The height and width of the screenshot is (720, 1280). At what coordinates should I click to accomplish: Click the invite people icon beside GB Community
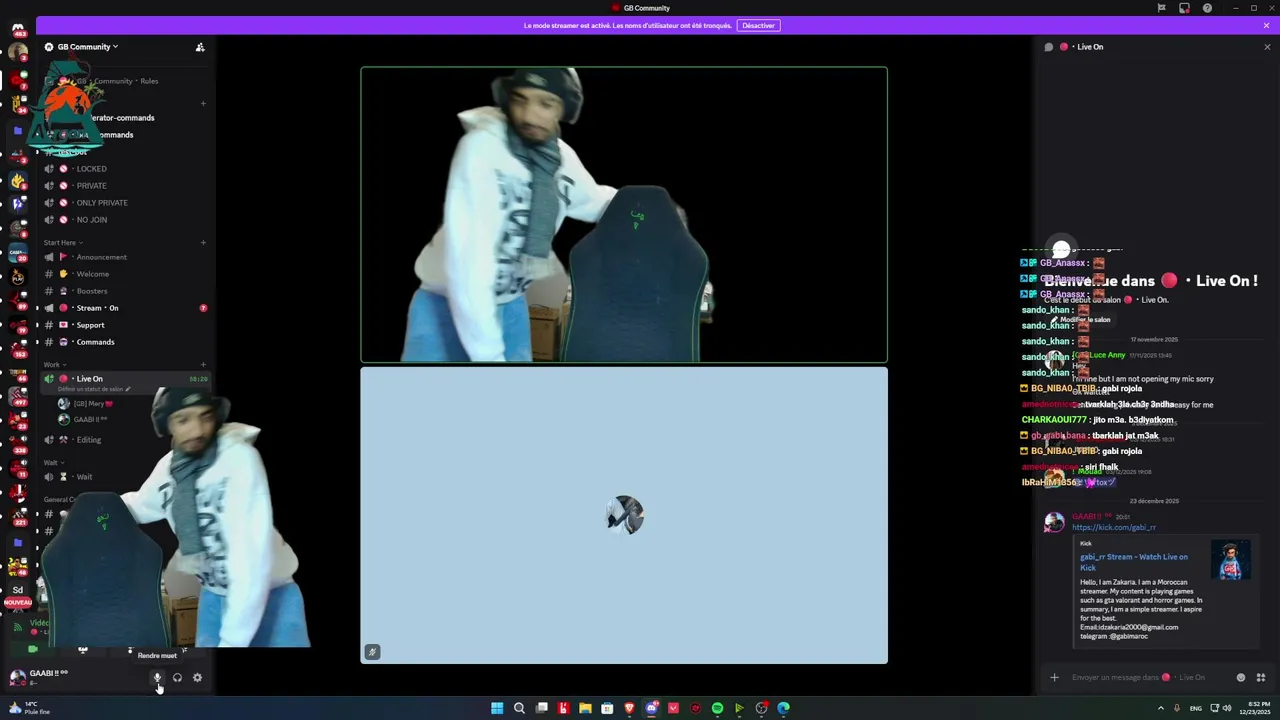[x=200, y=47]
